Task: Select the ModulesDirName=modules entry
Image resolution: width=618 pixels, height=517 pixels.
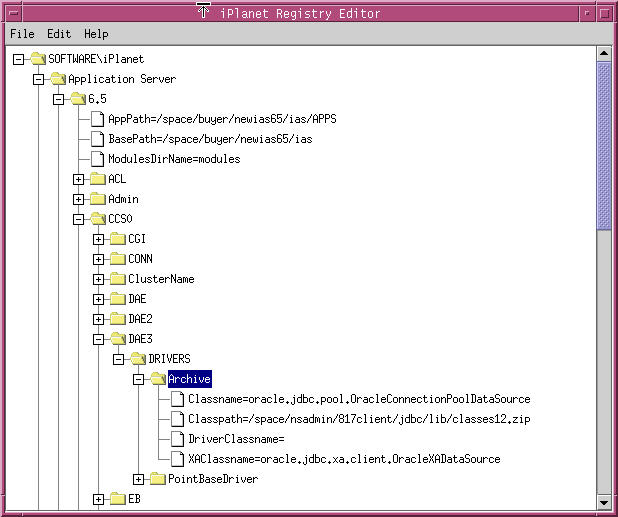Action: click(x=174, y=159)
